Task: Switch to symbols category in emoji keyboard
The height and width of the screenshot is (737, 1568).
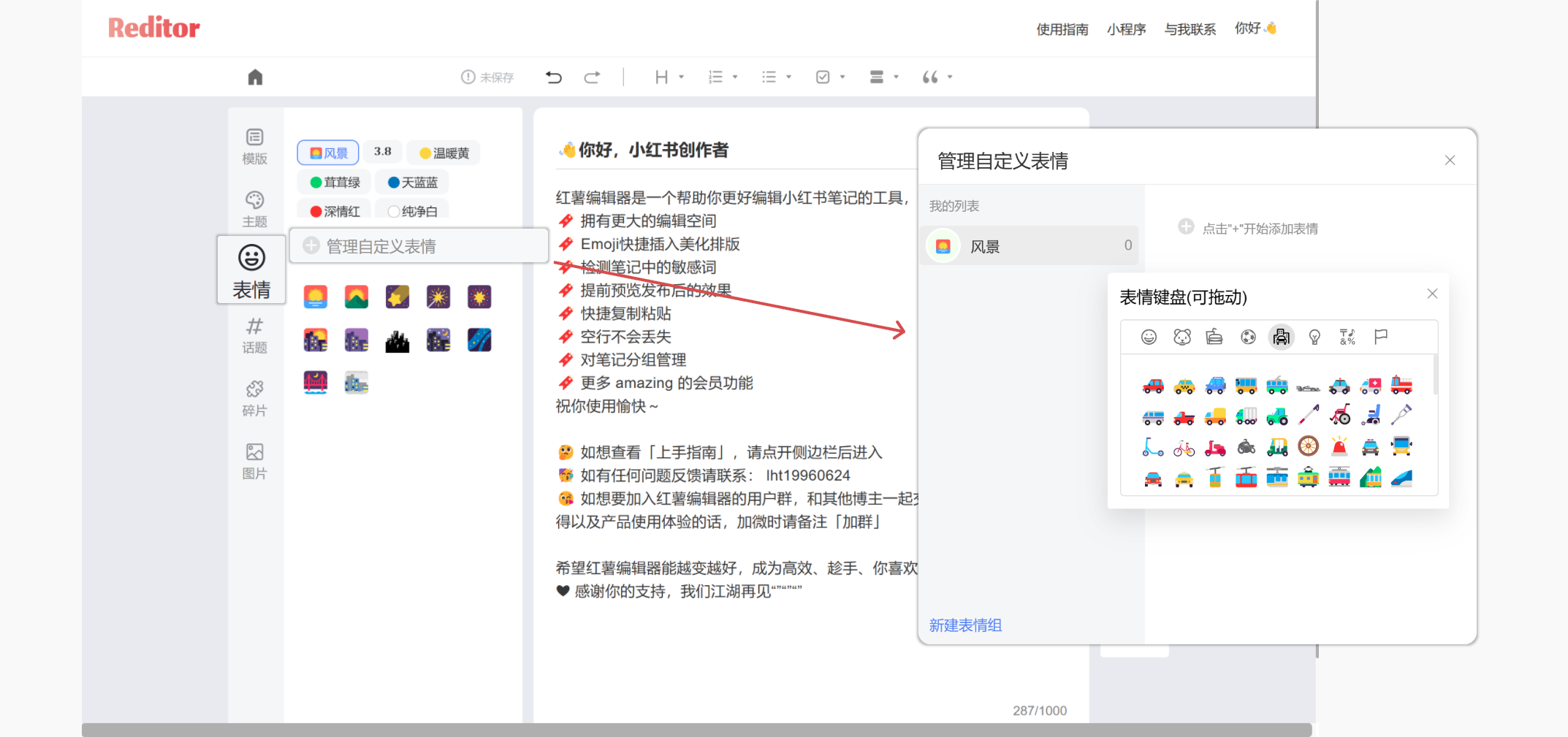Action: coord(1347,337)
